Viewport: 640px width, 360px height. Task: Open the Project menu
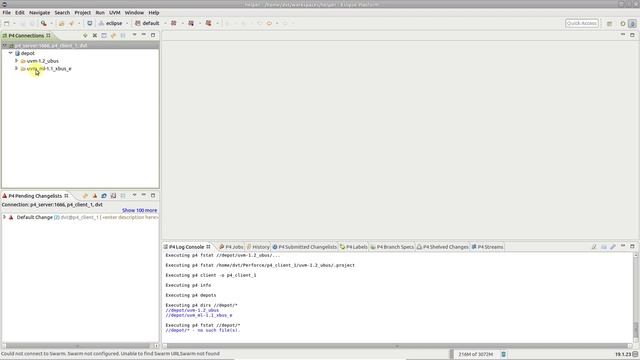(82, 13)
